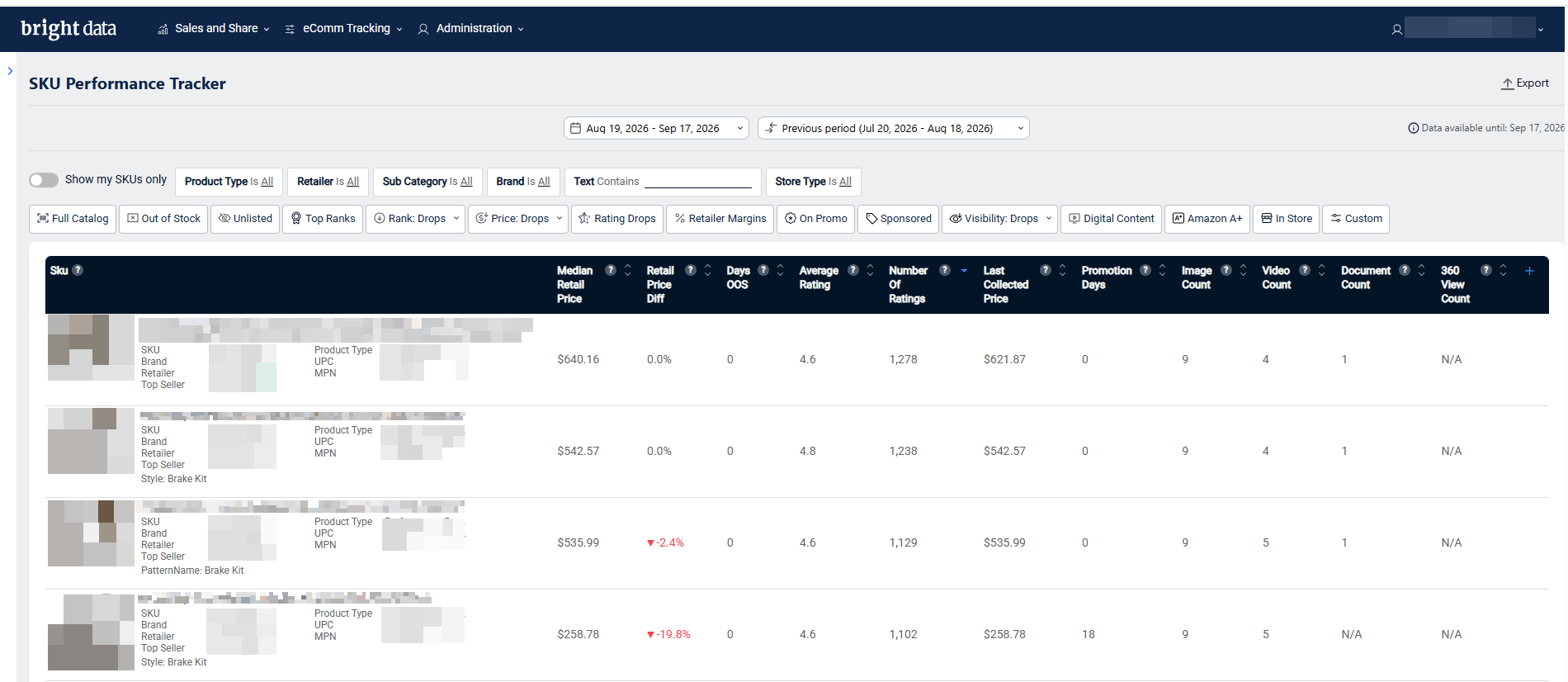Select the Full Catalog view
Screen dimensions: 1568x682
(x=73, y=219)
